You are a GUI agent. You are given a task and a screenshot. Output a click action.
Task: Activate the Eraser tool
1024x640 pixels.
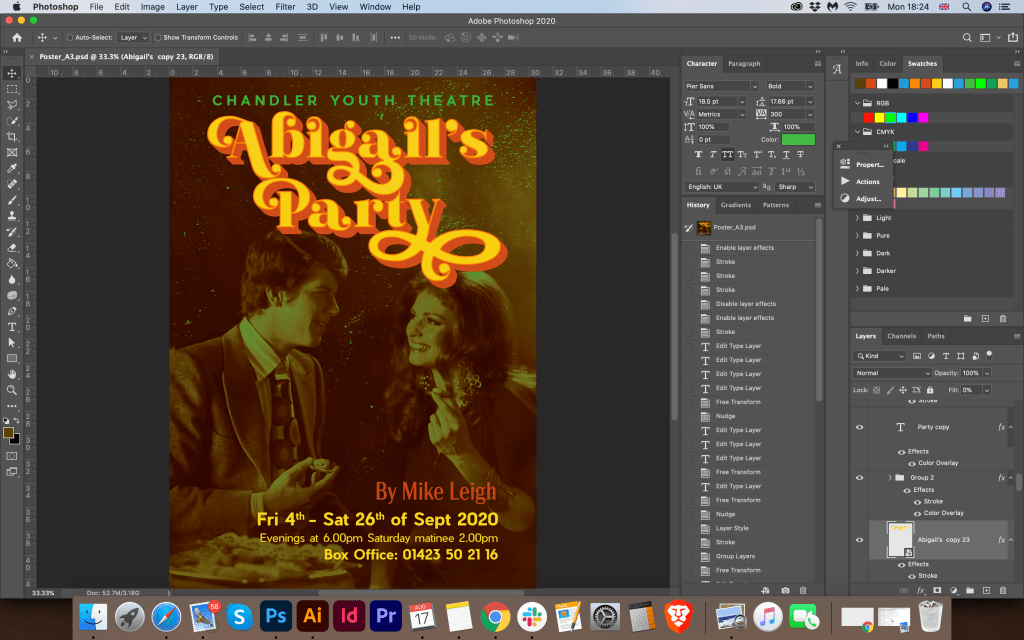coord(12,247)
